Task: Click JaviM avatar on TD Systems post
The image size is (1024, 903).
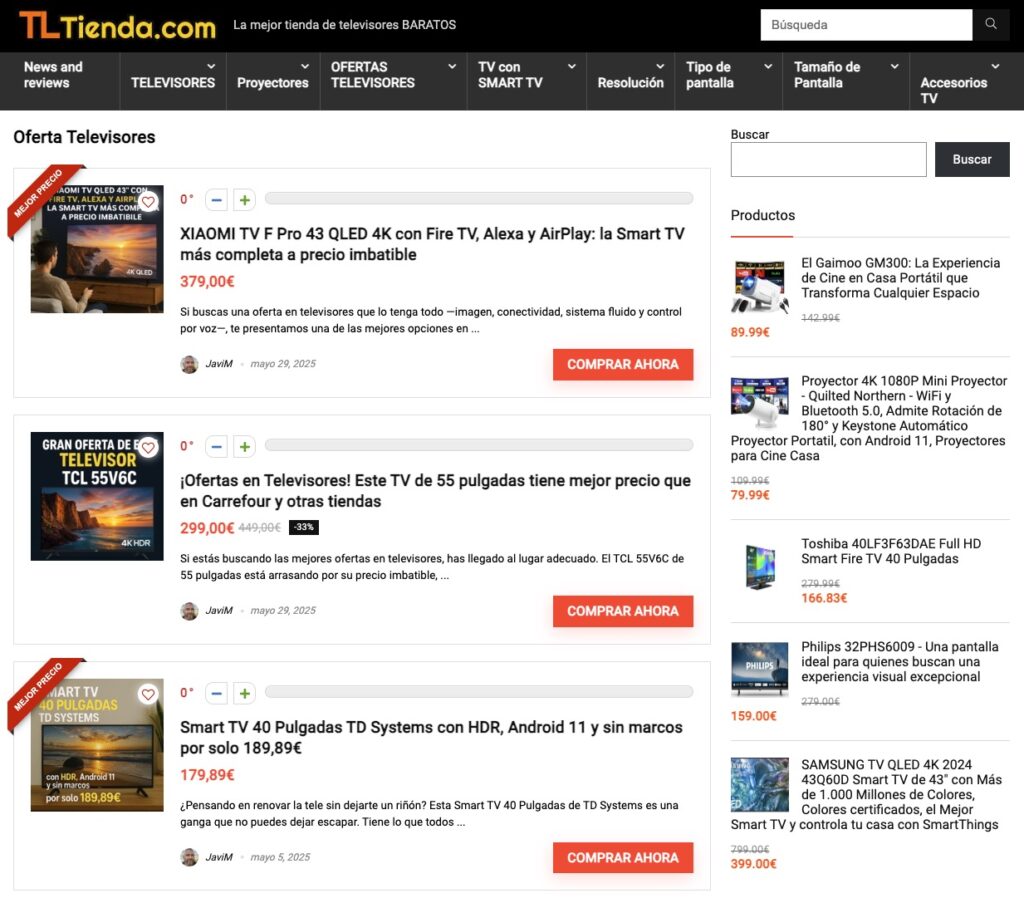Action: [189, 857]
